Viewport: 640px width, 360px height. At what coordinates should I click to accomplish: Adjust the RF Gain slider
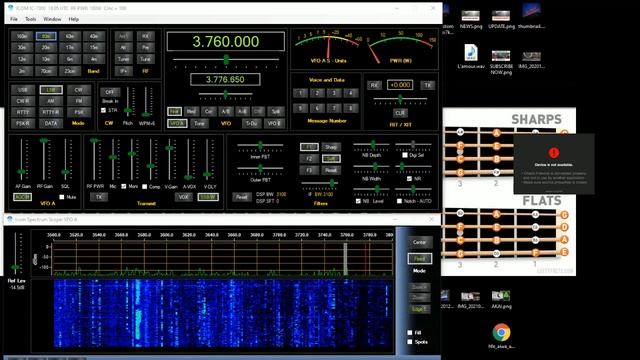(x=44, y=160)
